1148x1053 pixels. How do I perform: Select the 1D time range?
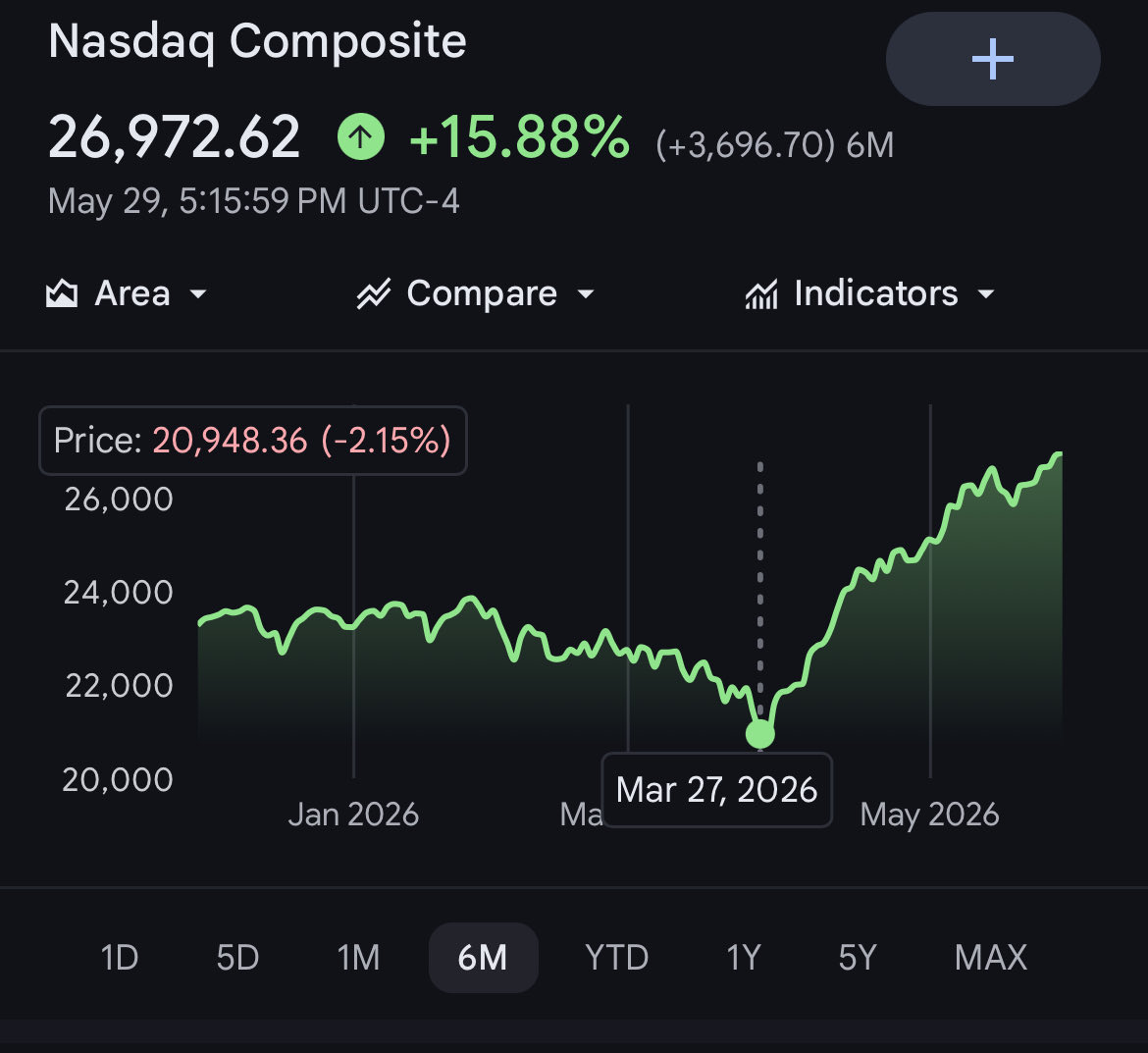pos(120,957)
